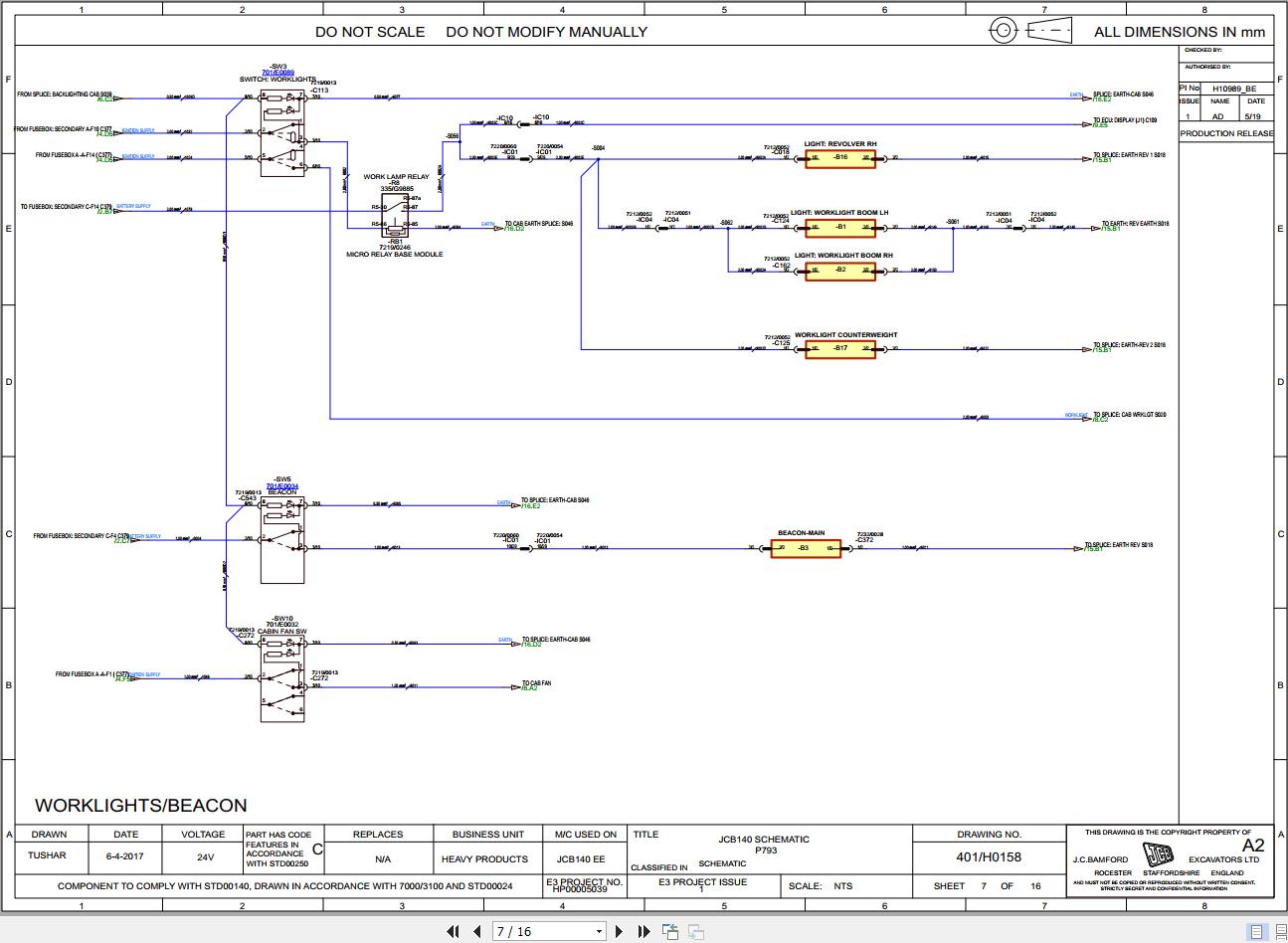Click the '24V' voltage cell
The width and height of the screenshot is (1288, 943).
point(205,856)
